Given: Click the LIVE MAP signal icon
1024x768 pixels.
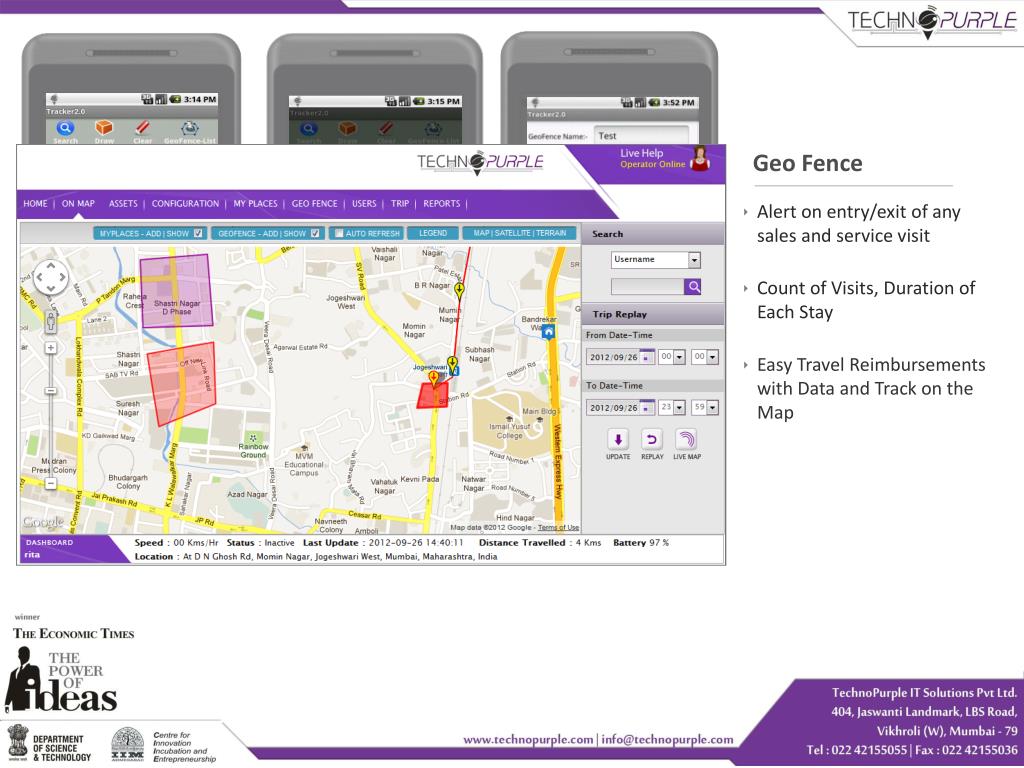Looking at the screenshot, I should [686, 440].
